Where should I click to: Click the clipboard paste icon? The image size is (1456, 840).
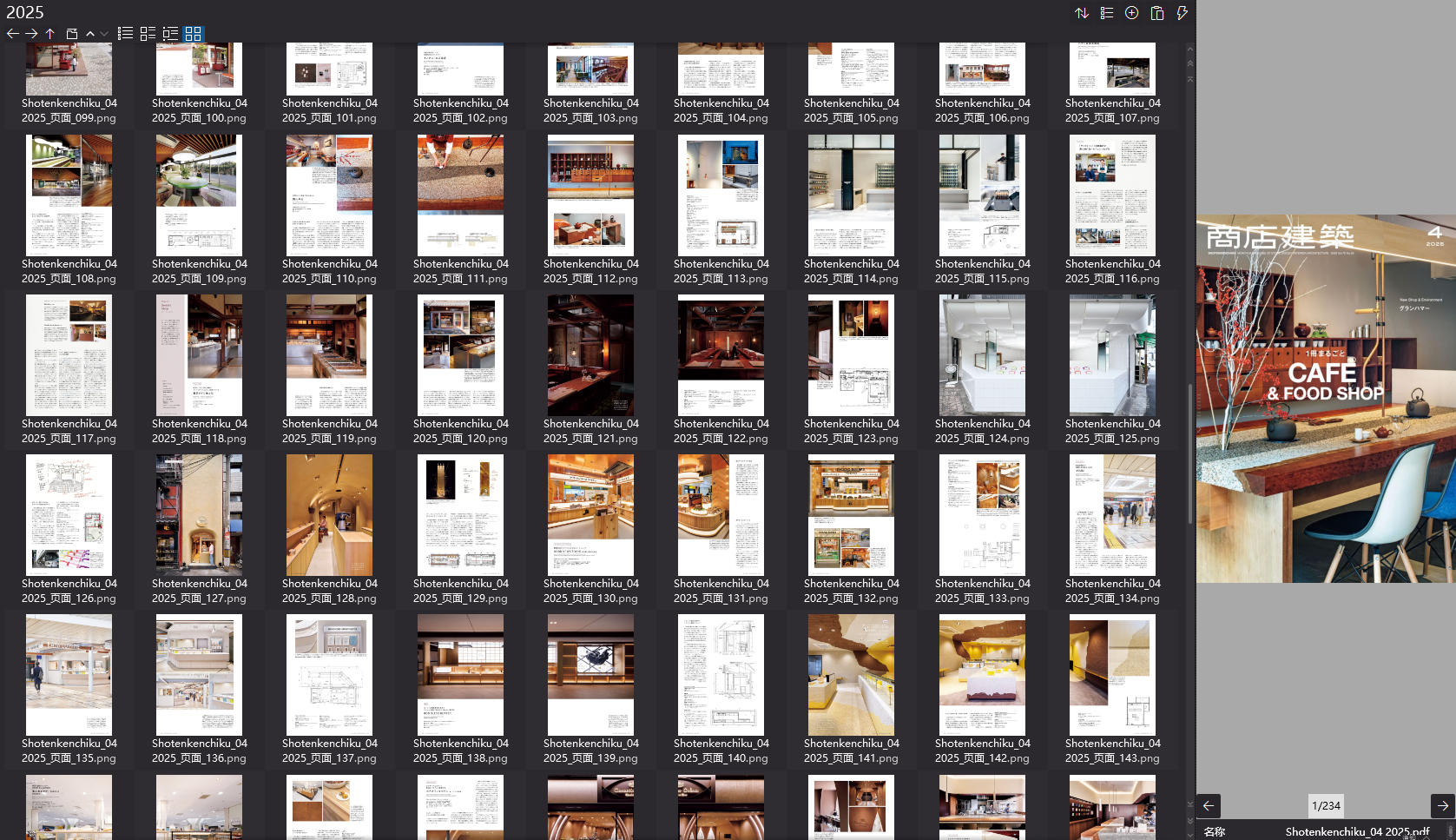click(x=1157, y=13)
